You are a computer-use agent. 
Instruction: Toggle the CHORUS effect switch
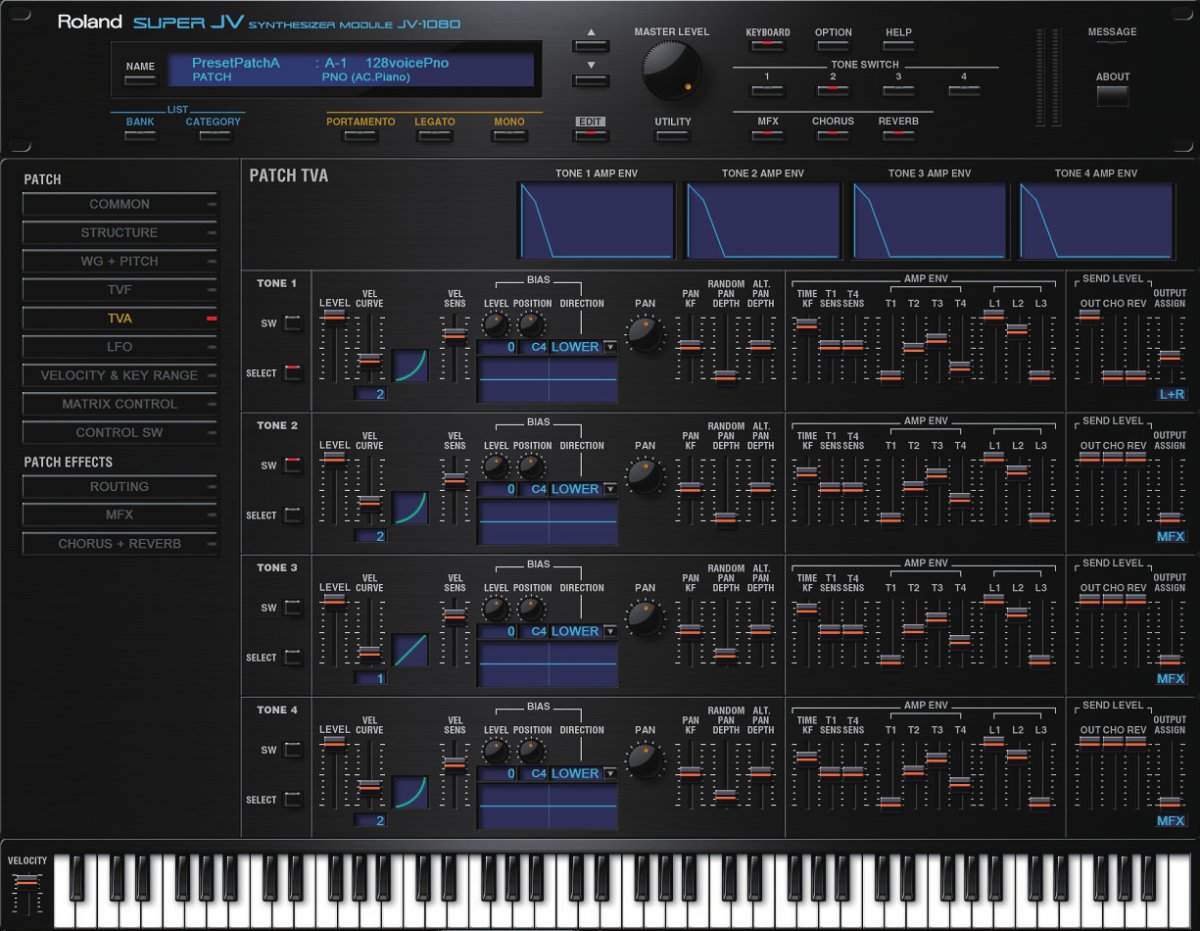(x=832, y=135)
